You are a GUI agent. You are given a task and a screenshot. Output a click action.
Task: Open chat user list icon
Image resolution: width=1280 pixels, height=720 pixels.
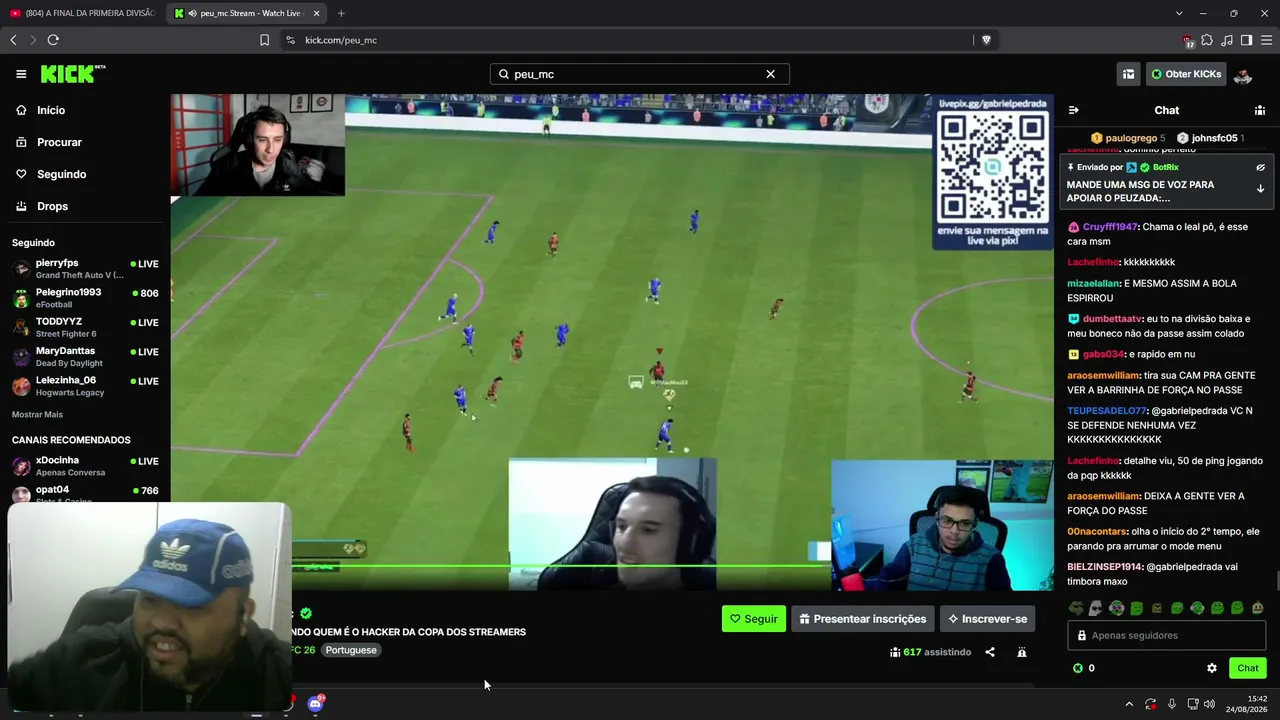click(1260, 110)
